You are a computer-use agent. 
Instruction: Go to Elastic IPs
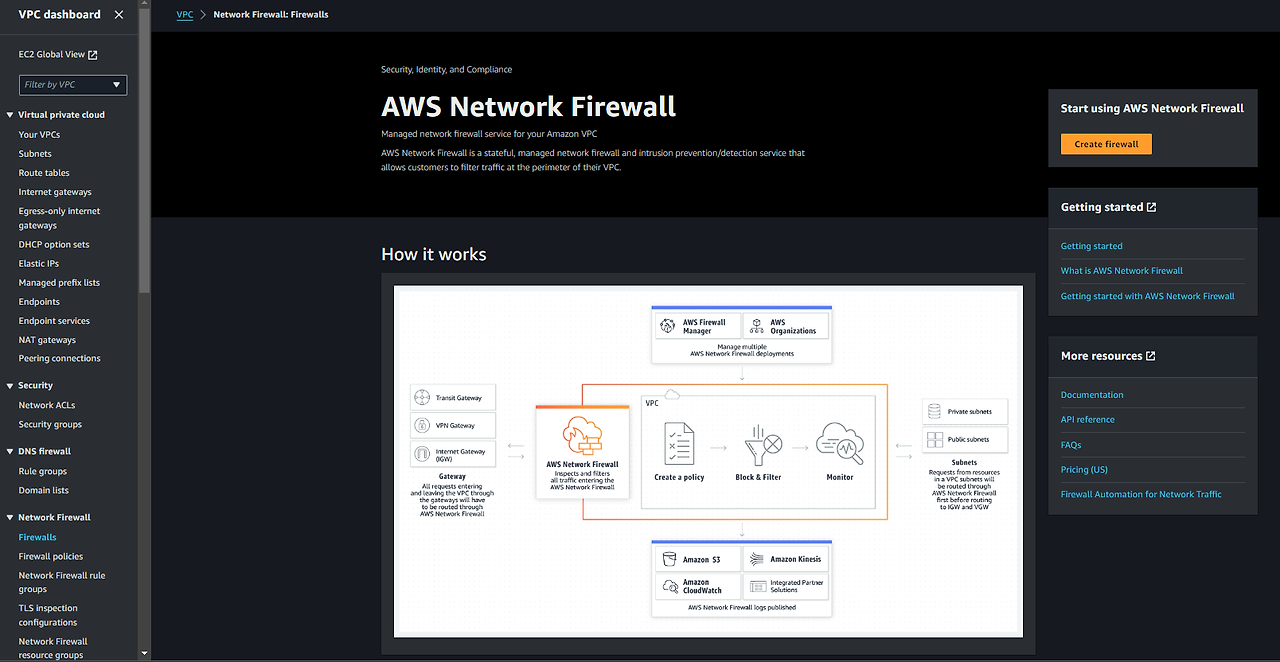click(x=39, y=264)
